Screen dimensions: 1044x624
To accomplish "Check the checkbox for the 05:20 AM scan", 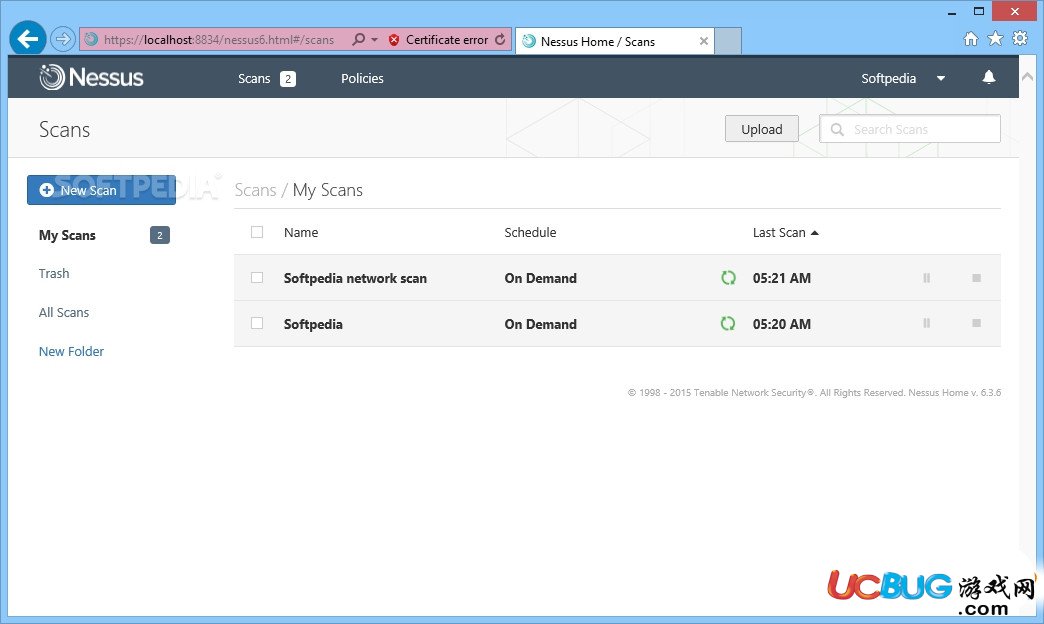I will 257,324.
